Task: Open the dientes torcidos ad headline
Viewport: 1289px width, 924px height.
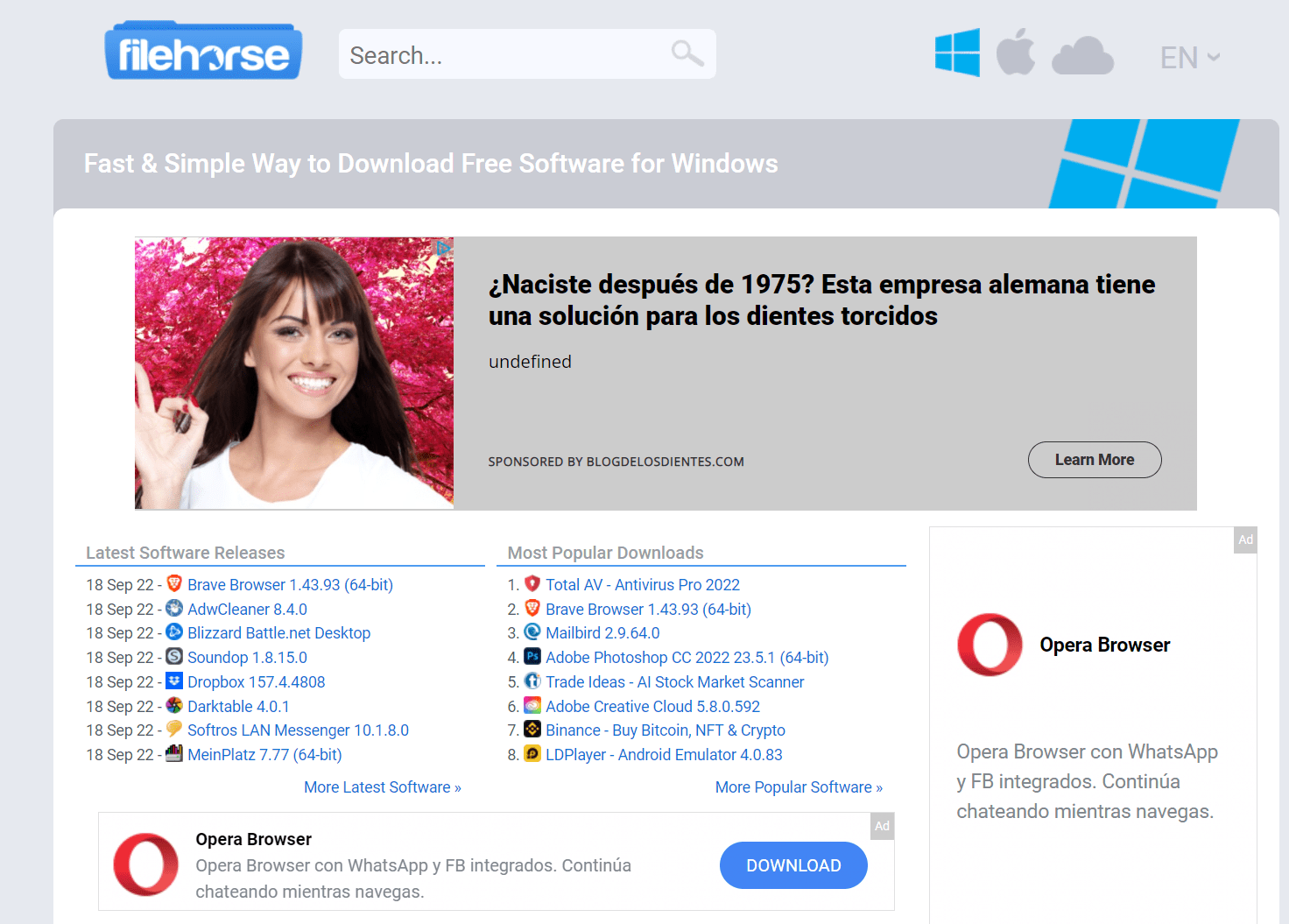Action: (821, 300)
